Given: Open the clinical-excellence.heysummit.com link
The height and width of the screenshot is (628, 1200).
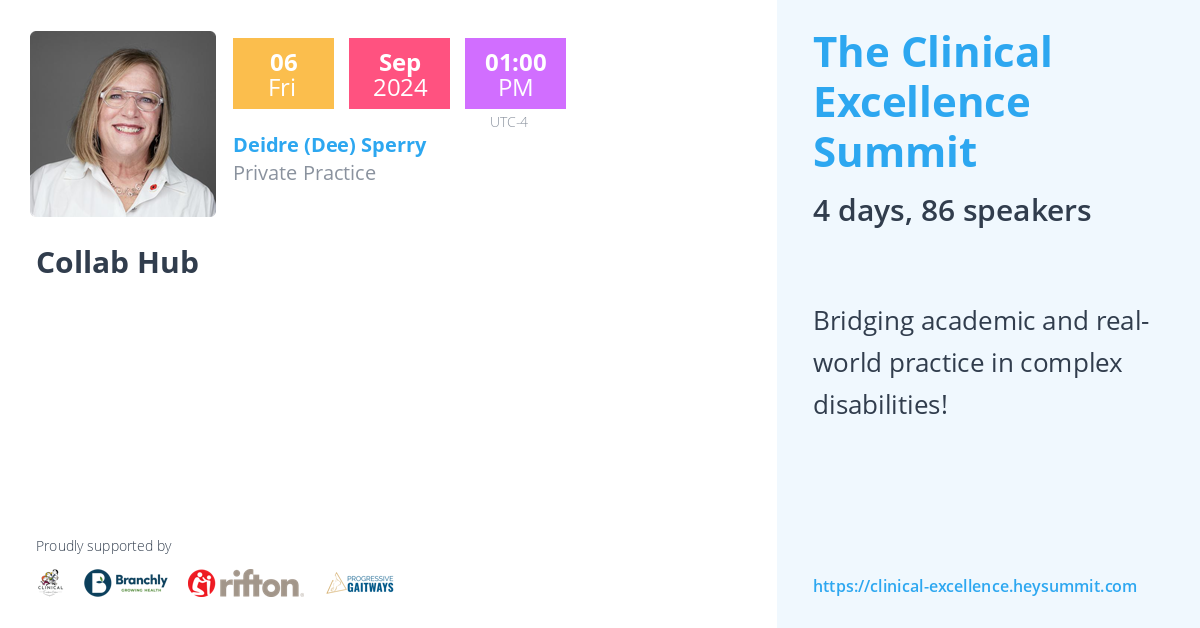Looking at the screenshot, I should (974, 586).
